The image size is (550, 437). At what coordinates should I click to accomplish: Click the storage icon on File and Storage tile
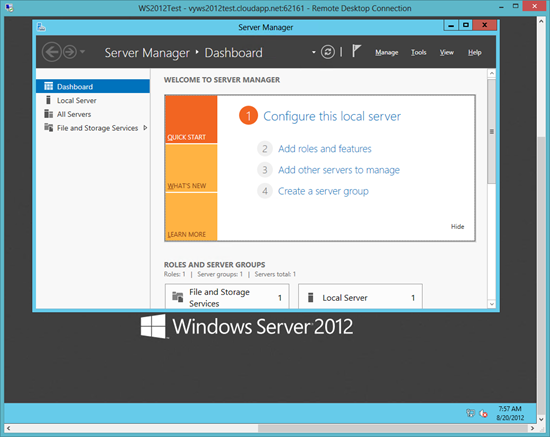pyautogui.click(x=177, y=297)
